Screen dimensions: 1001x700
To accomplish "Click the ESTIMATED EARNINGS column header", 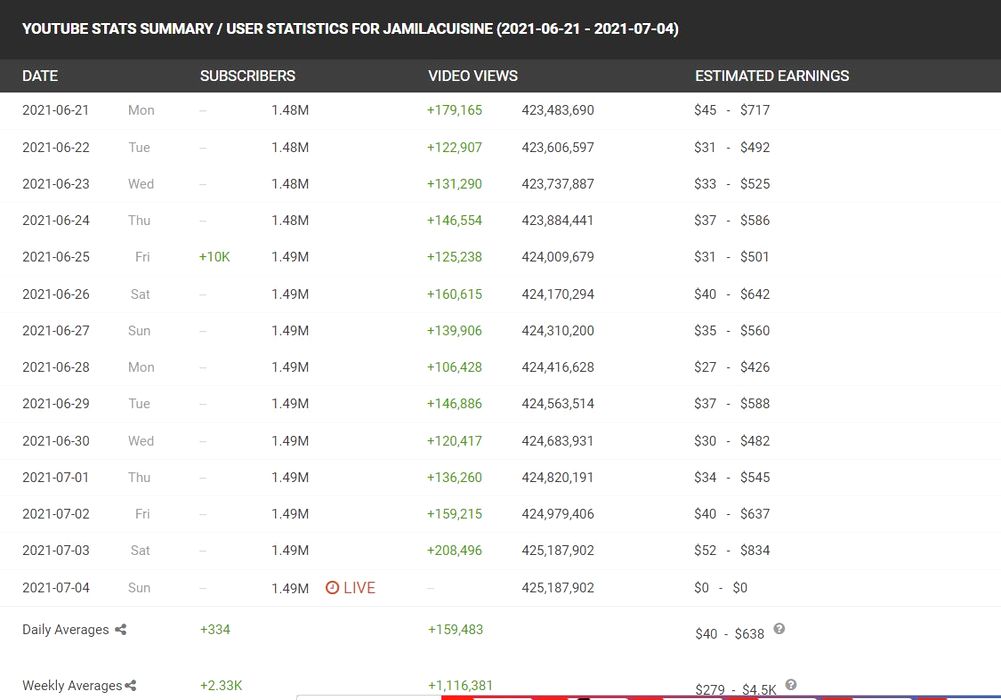I will (771, 76).
